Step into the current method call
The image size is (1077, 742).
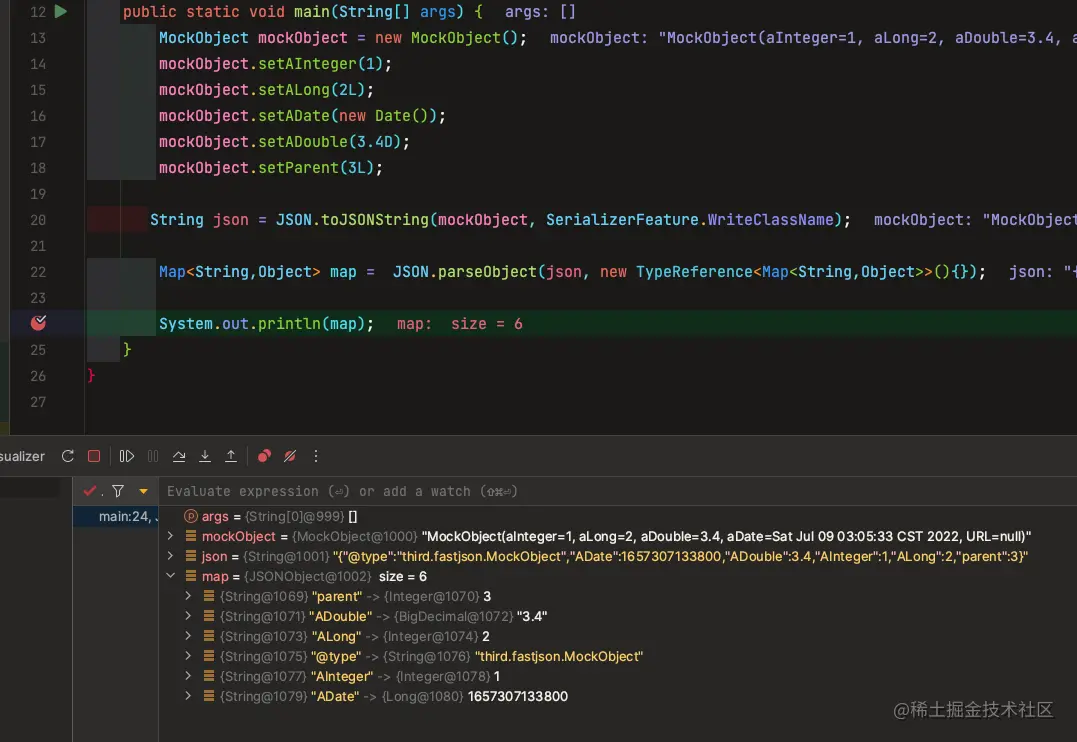click(205, 456)
